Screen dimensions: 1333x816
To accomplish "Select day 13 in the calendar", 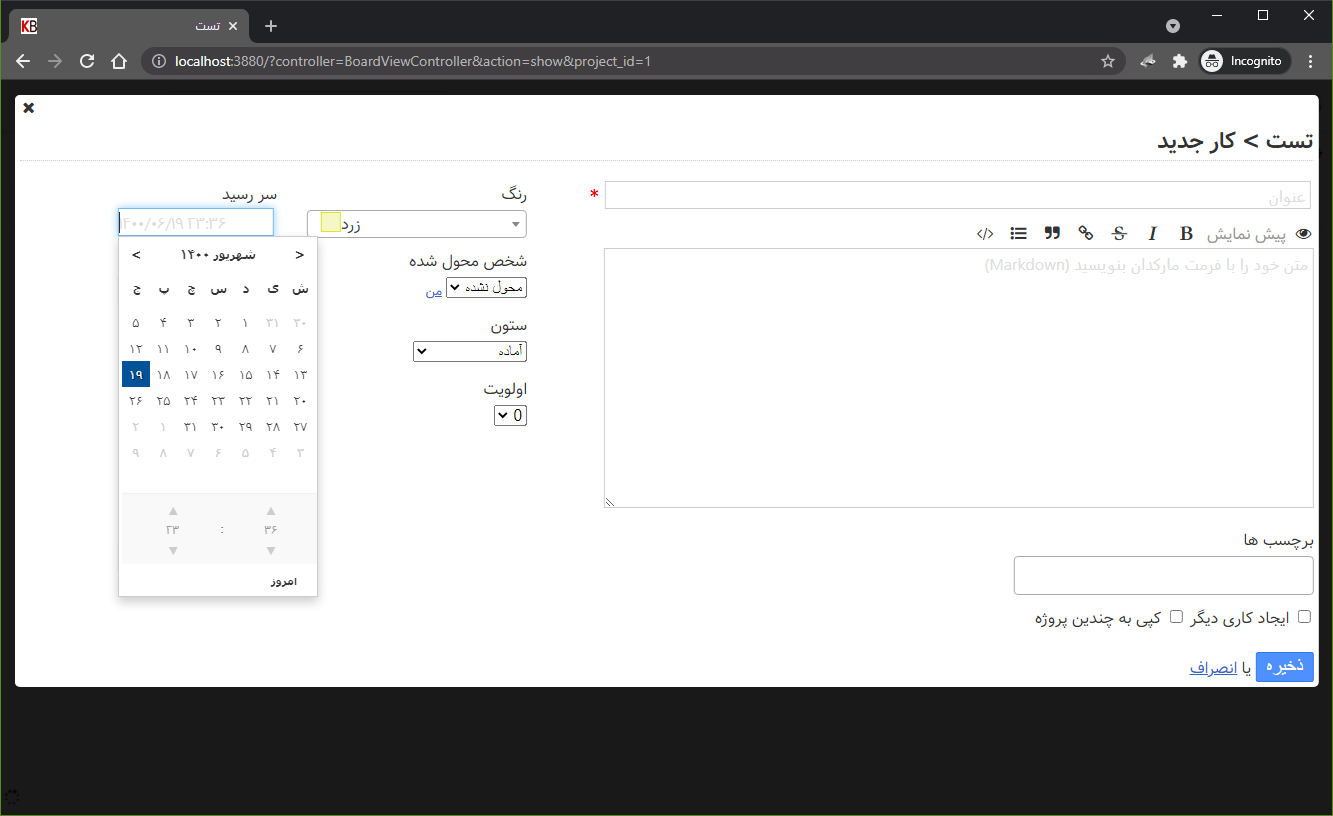I will [x=300, y=375].
